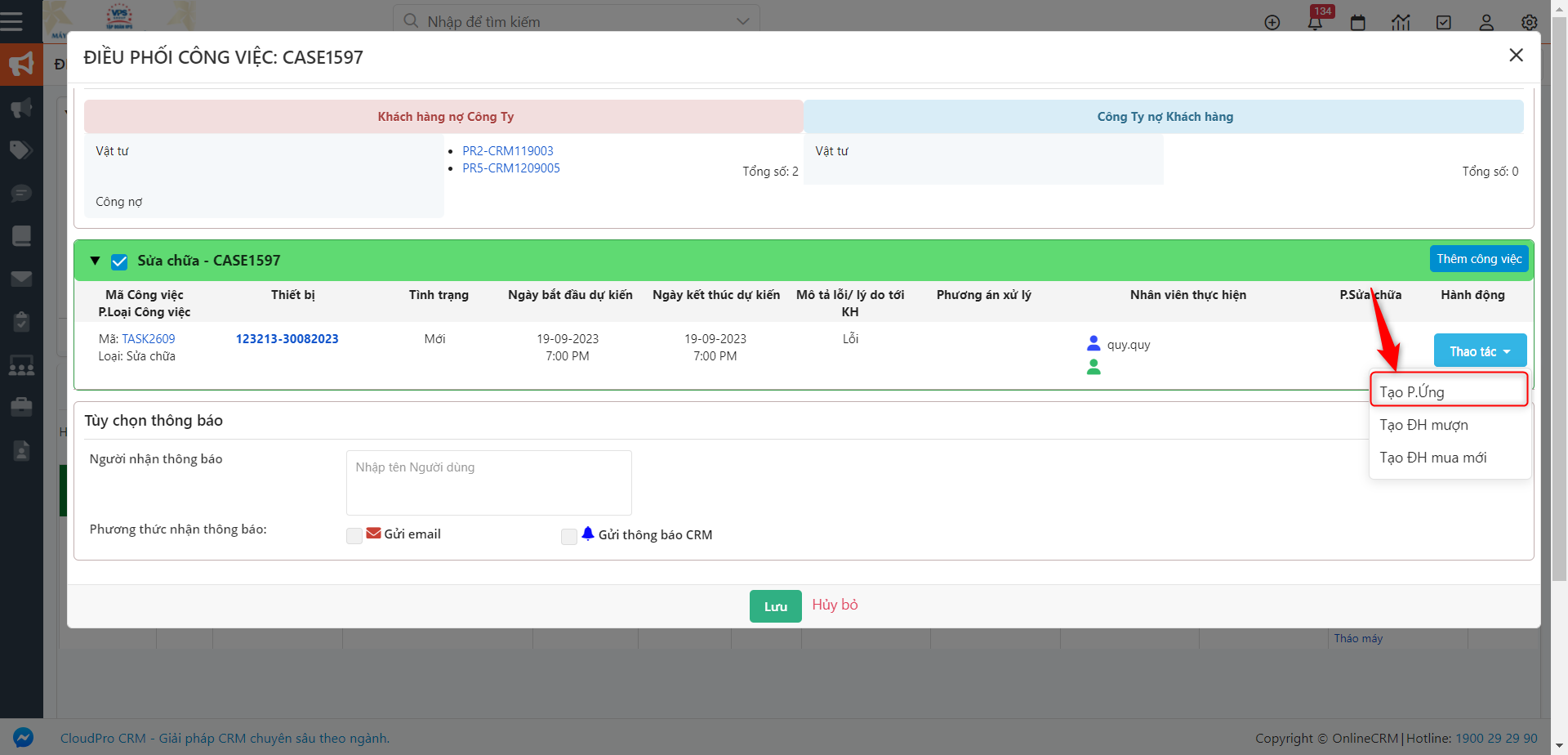
Task: Click the Lỗi description cell
Action: (850, 338)
